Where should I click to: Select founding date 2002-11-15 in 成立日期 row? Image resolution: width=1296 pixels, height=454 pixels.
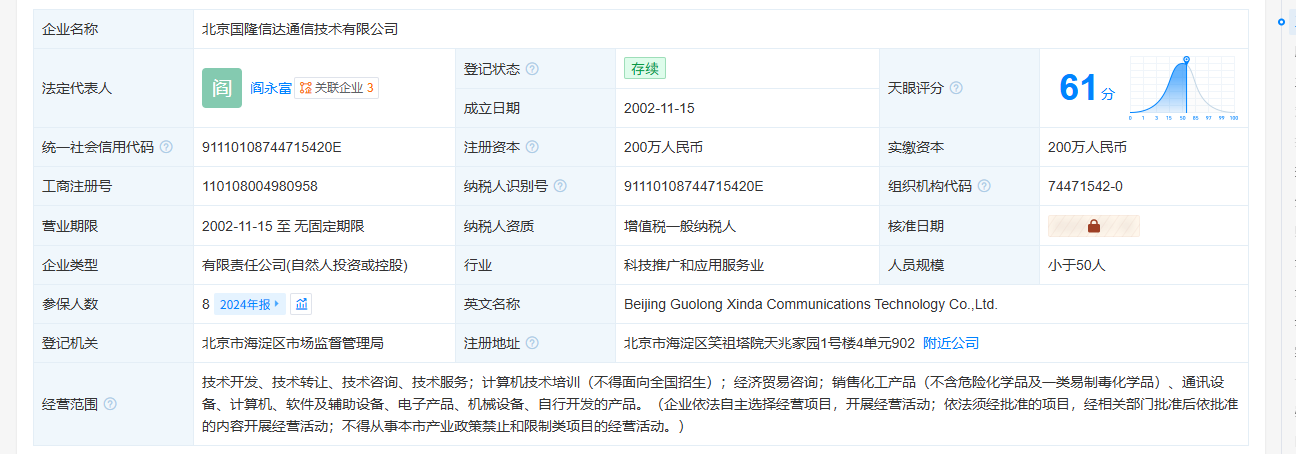tap(659, 108)
